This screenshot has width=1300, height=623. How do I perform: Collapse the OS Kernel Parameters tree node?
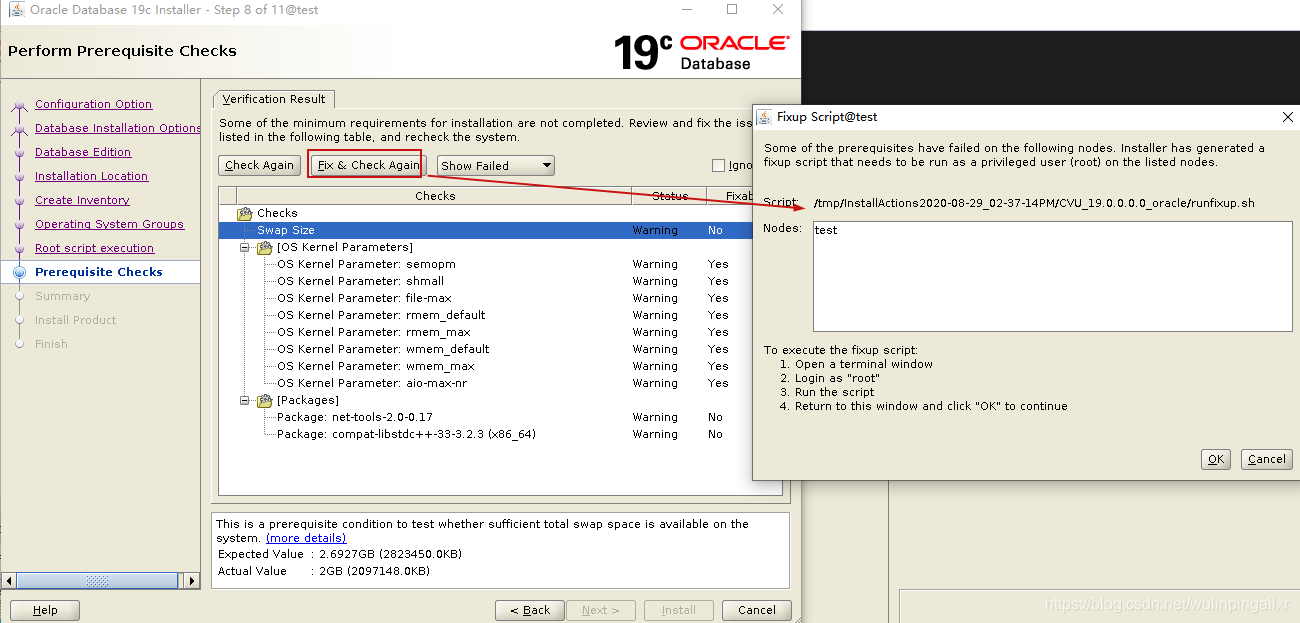[x=245, y=248]
